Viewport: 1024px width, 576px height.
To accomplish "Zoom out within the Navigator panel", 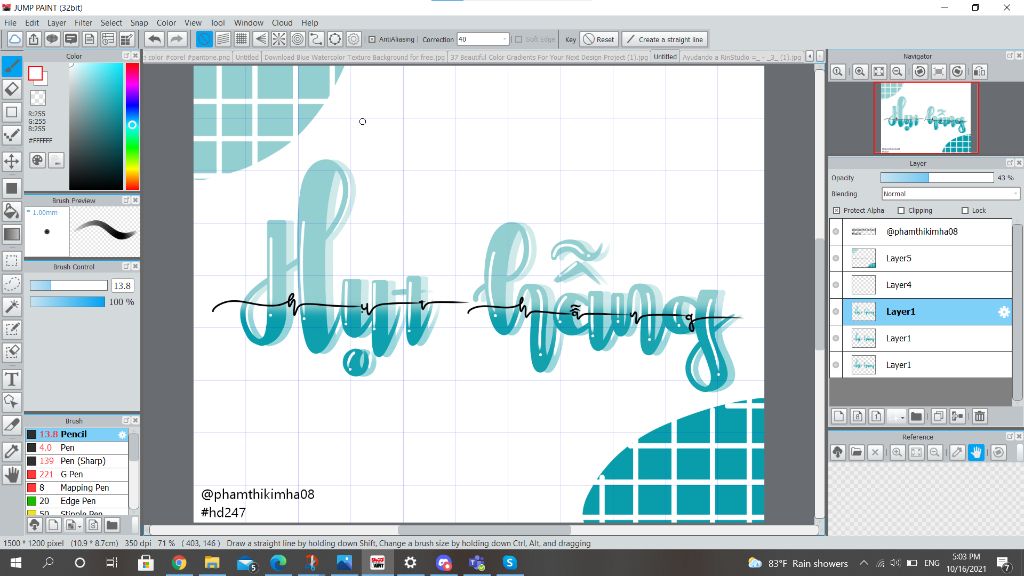I will point(897,72).
